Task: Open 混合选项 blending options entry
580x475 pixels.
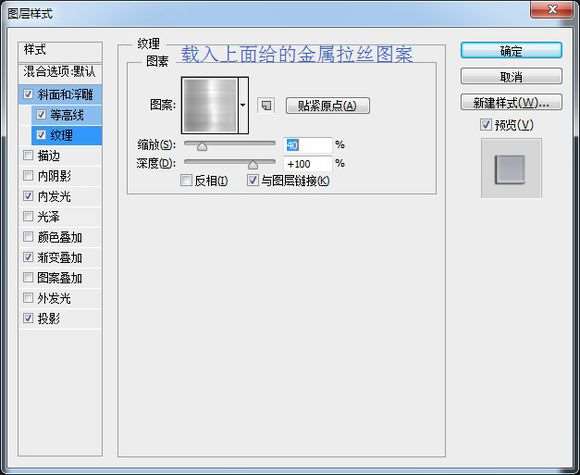Action: (x=60, y=71)
